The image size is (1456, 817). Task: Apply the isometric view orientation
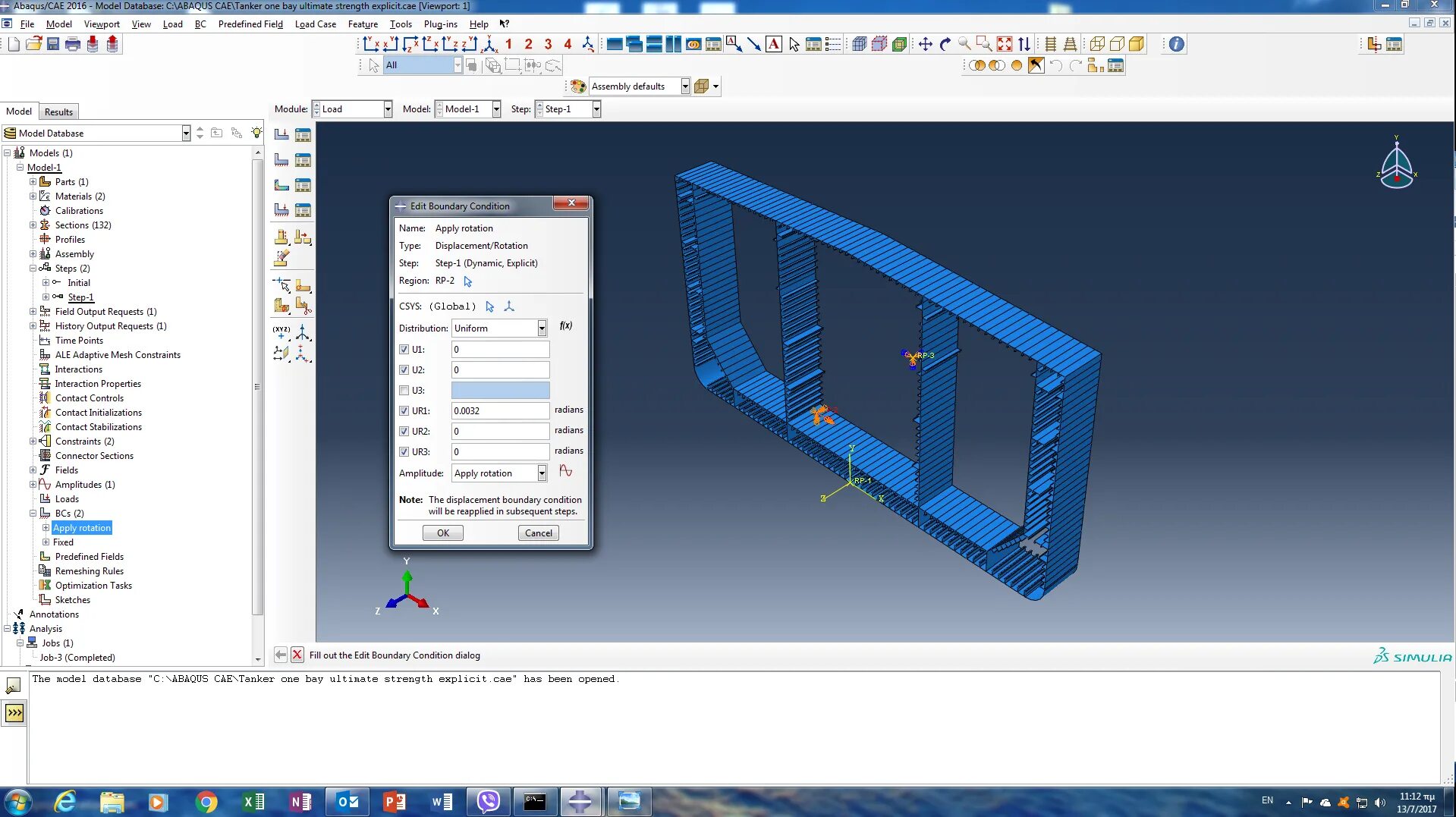tap(489, 44)
